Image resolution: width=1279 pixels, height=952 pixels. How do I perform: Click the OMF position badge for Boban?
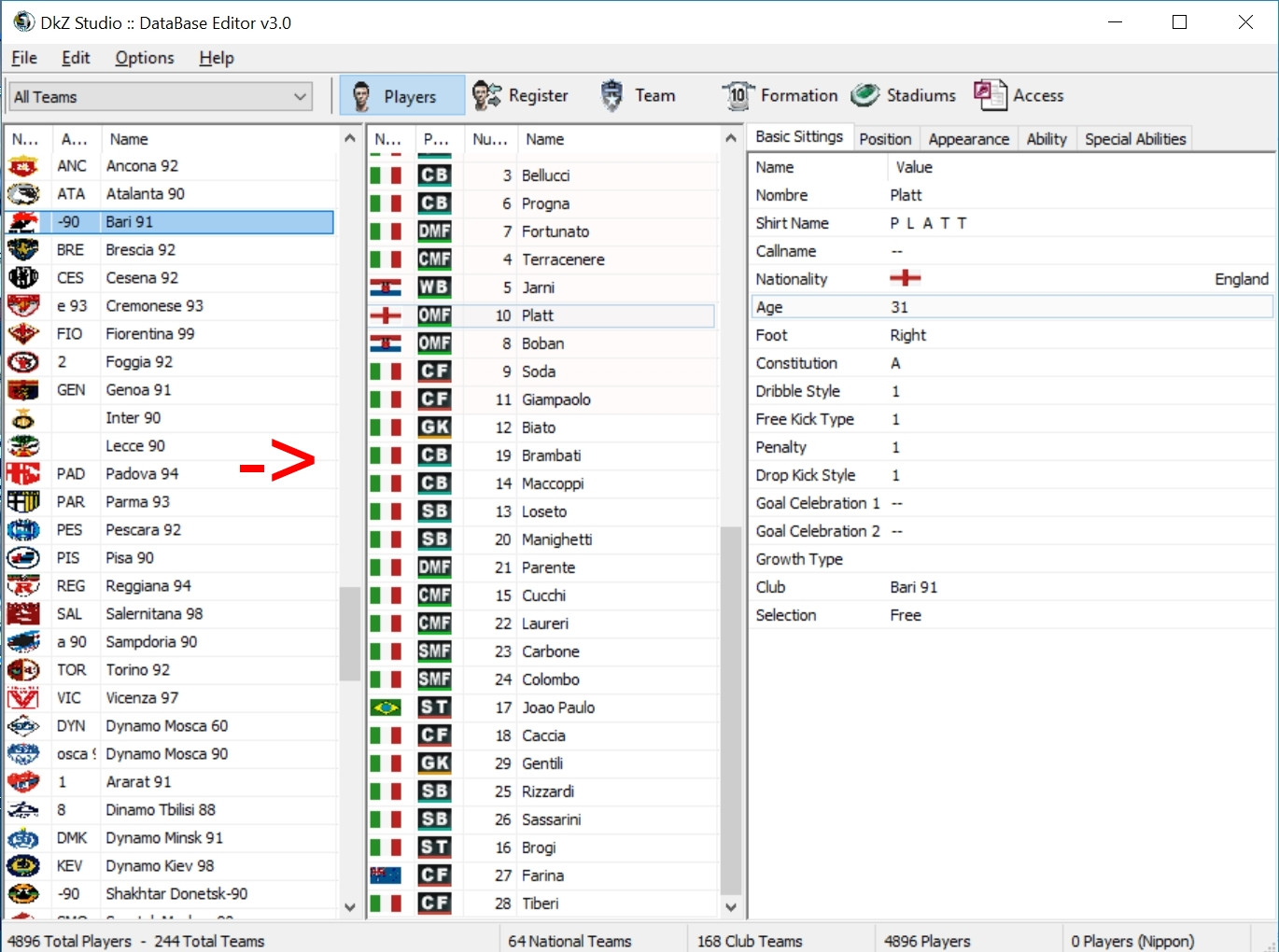click(x=434, y=343)
